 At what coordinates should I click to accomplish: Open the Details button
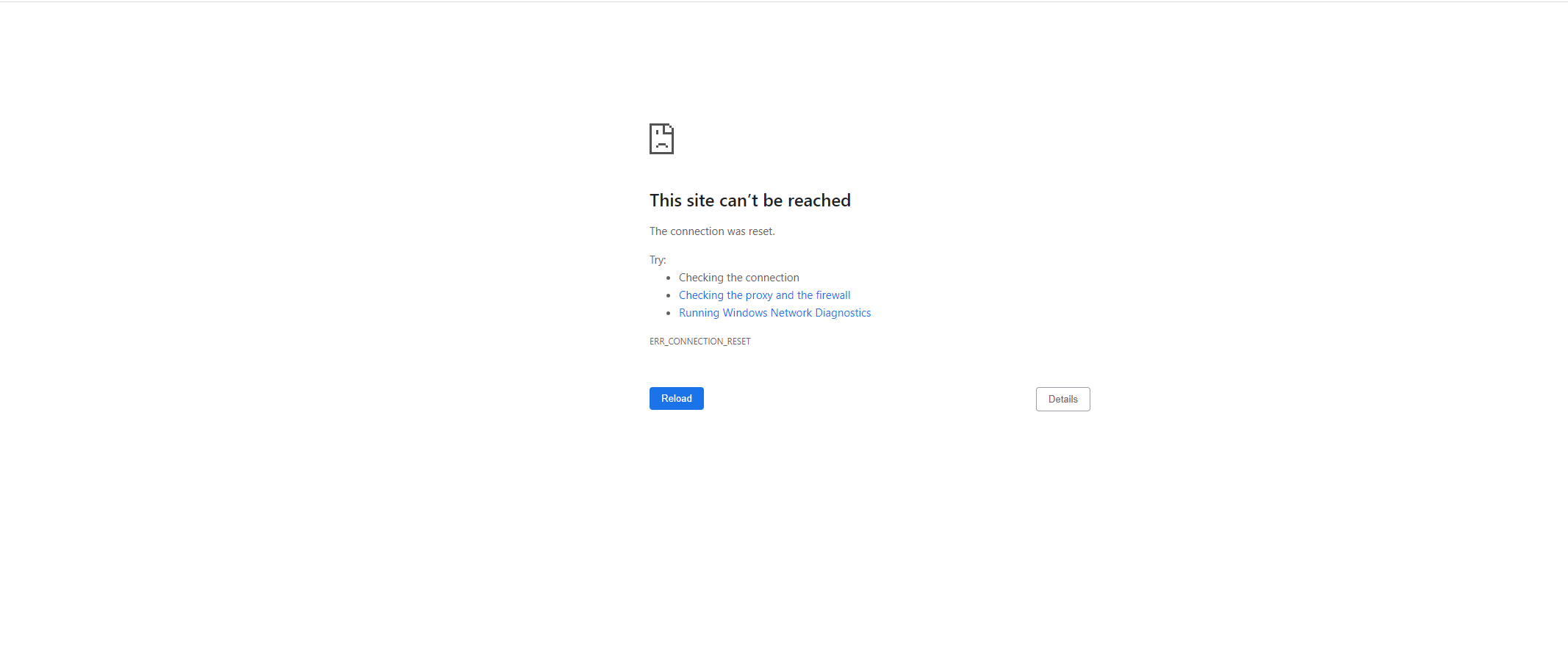pyautogui.click(x=1062, y=399)
